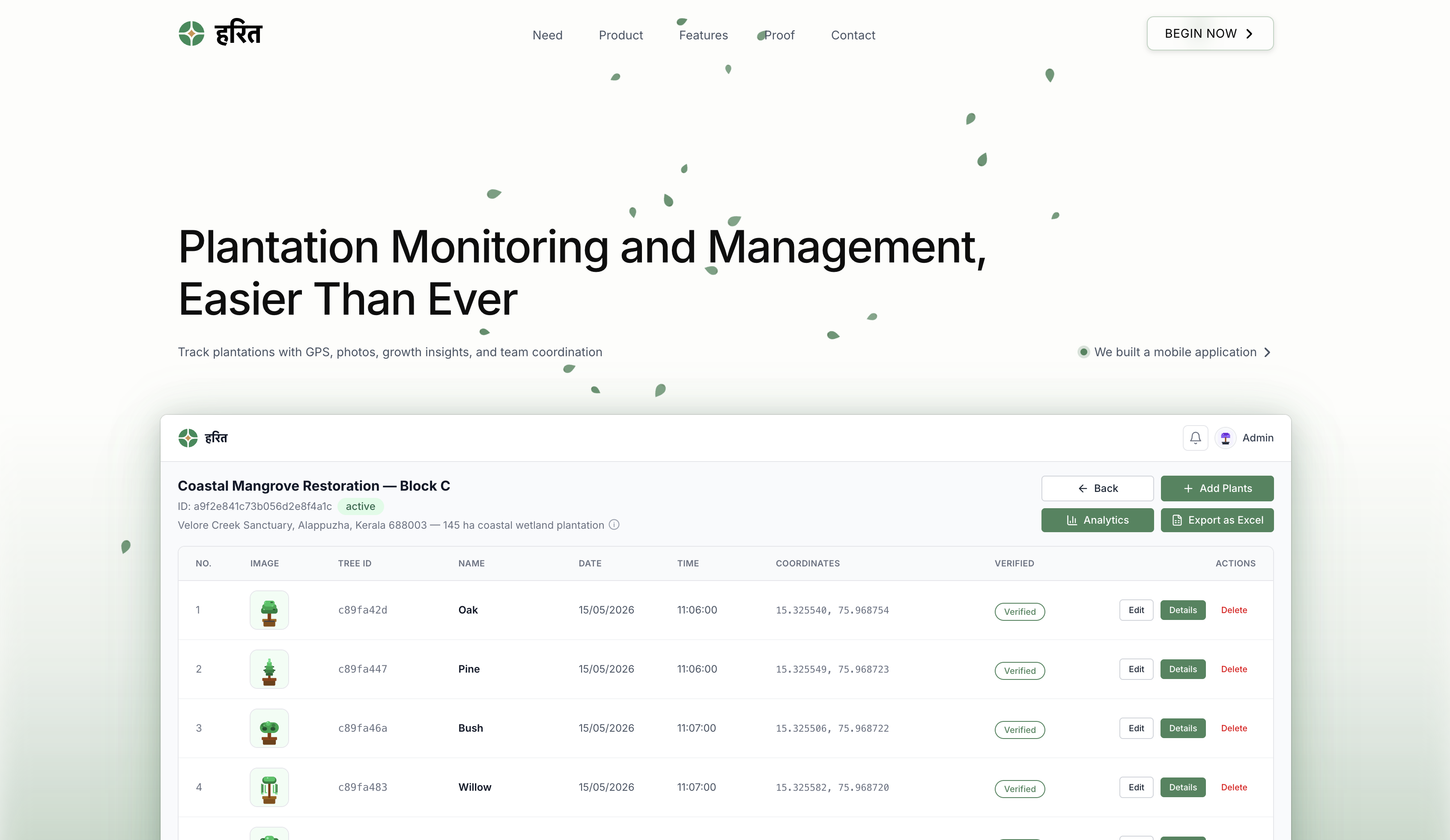Delete the Bush row

1234,728
